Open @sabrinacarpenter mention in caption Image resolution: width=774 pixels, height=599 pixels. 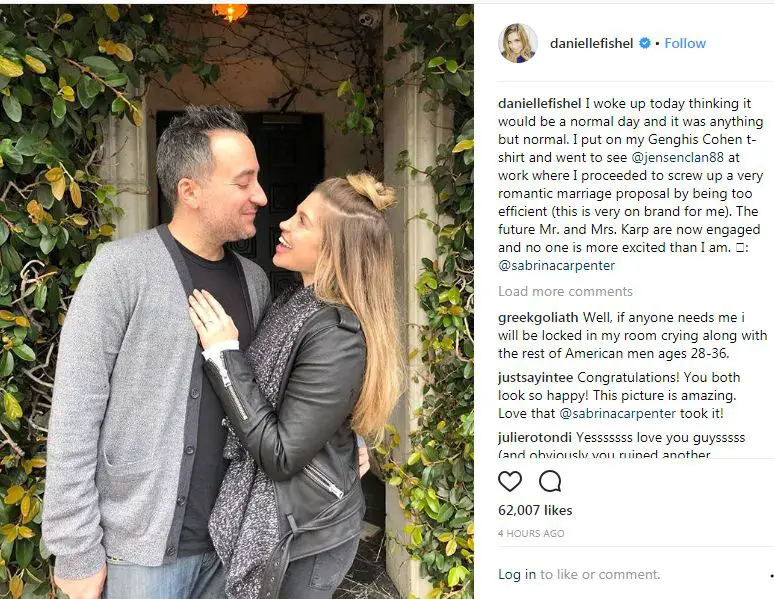[556, 266]
